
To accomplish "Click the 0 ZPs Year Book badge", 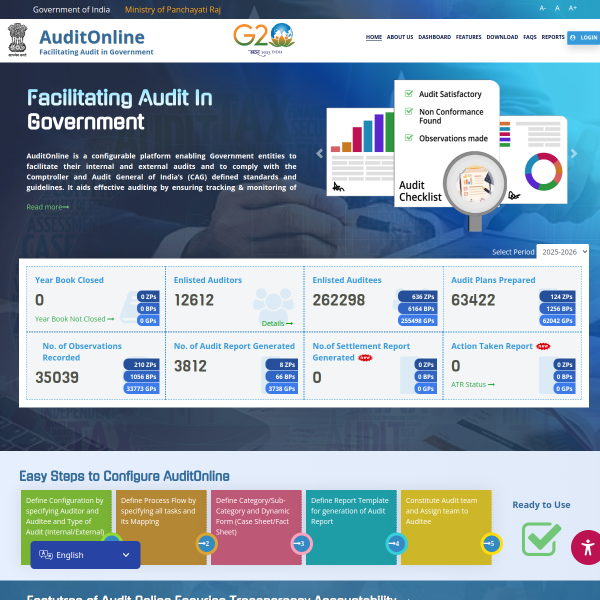I will pyautogui.click(x=148, y=297).
